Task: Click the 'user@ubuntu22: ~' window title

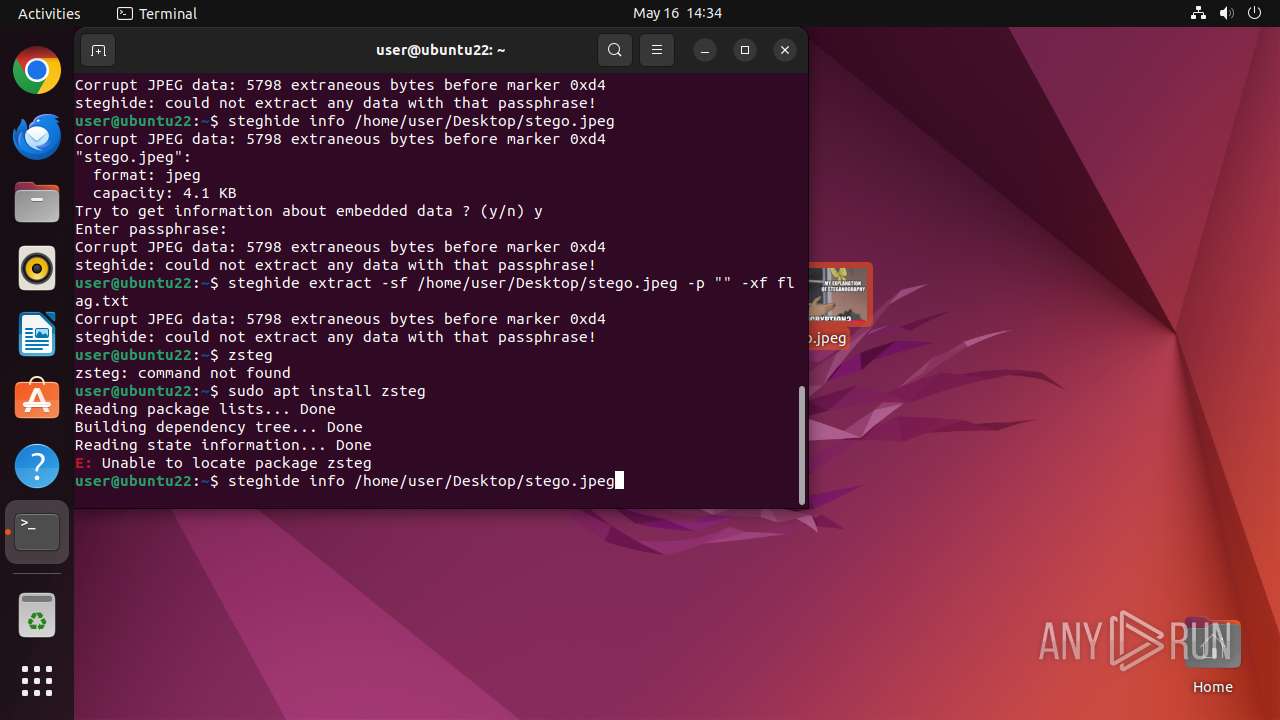Action: 440,49
